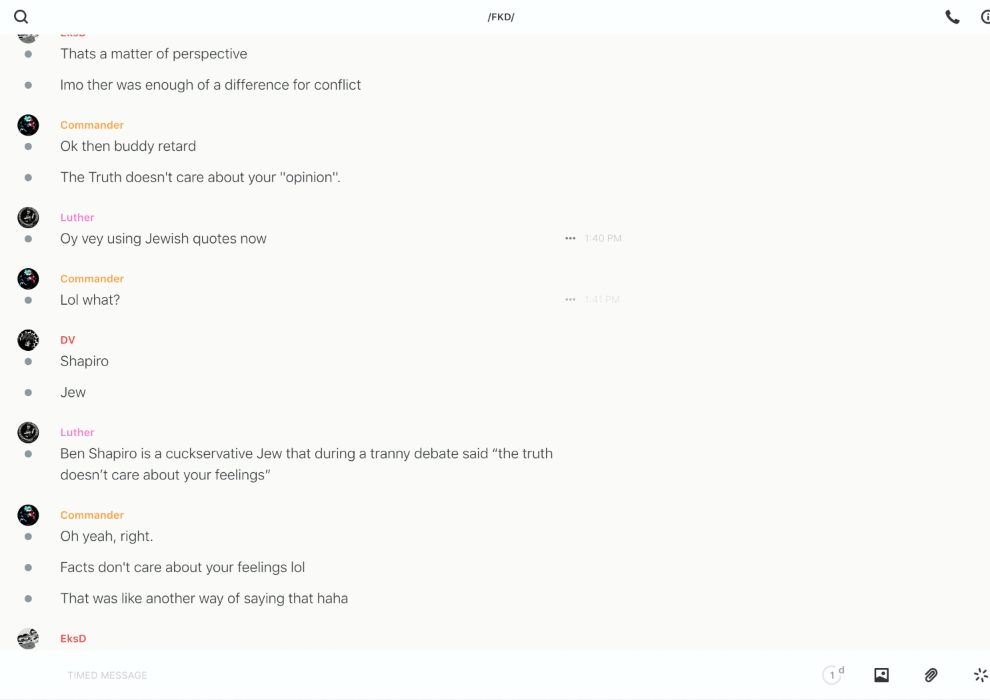Open the search icon in the top bar

(21, 17)
